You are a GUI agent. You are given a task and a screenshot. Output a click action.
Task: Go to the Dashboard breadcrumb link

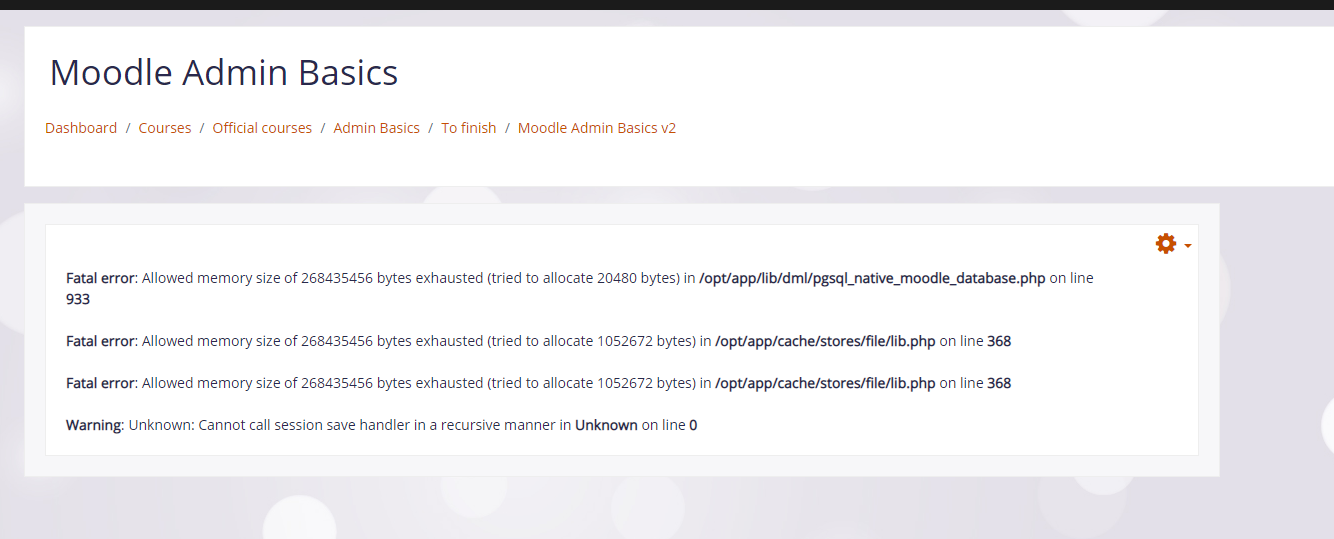tap(81, 128)
